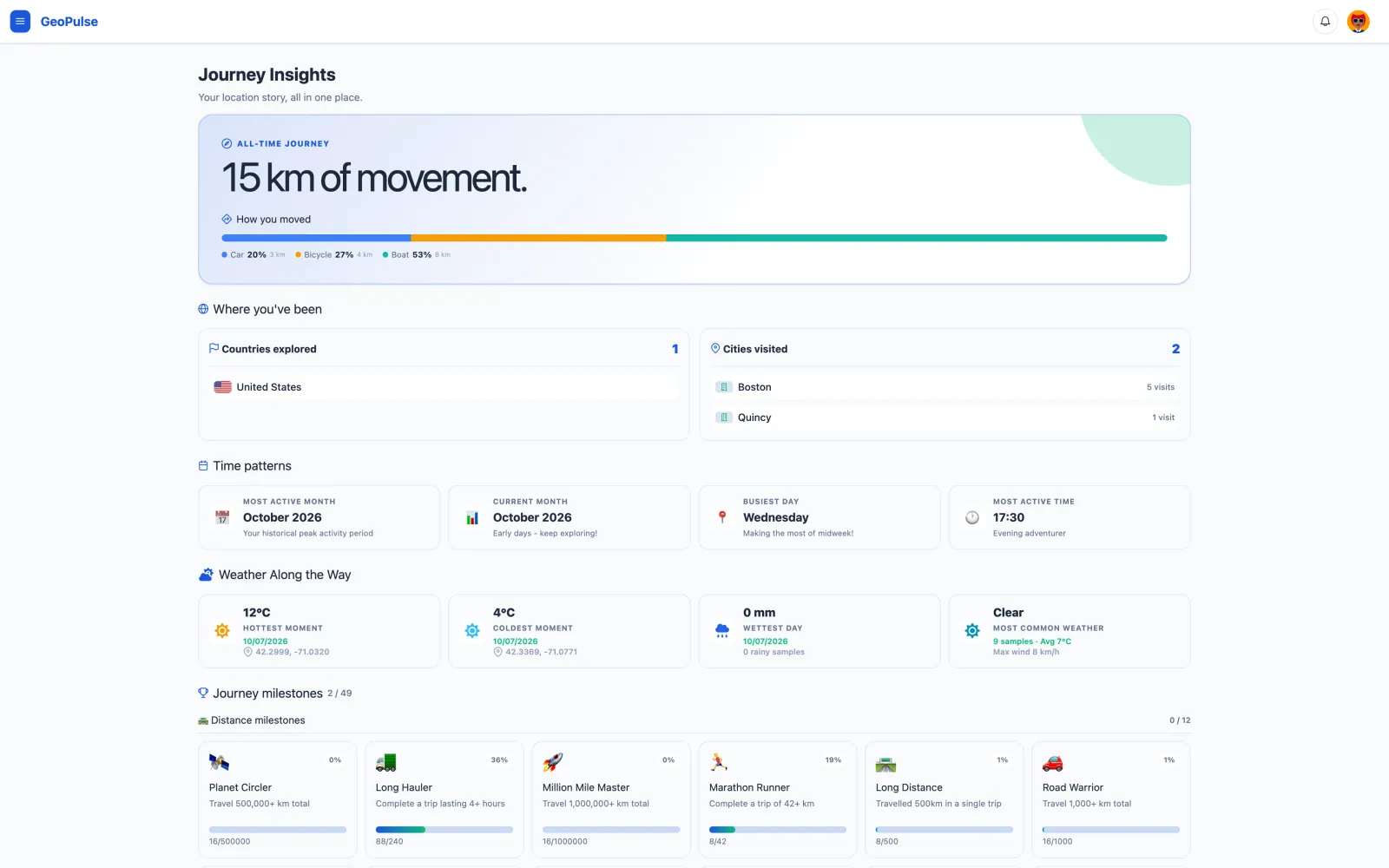Click the building icon next to Quincy
The height and width of the screenshot is (868, 1389).
[x=724, y=418]
